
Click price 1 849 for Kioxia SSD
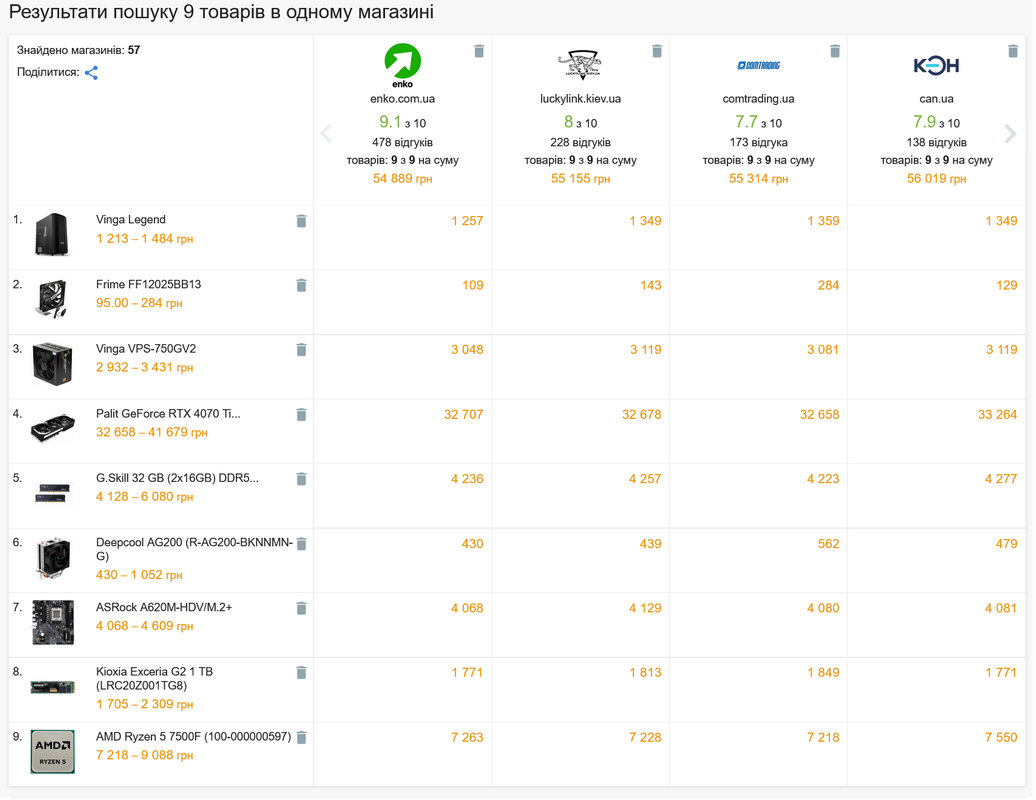pos(823,673)
